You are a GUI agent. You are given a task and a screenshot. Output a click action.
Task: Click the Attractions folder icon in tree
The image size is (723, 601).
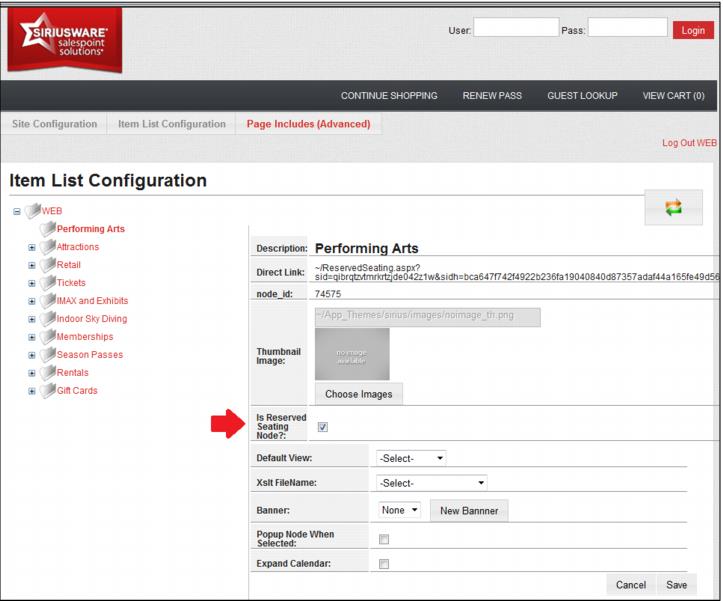(47, 247)
